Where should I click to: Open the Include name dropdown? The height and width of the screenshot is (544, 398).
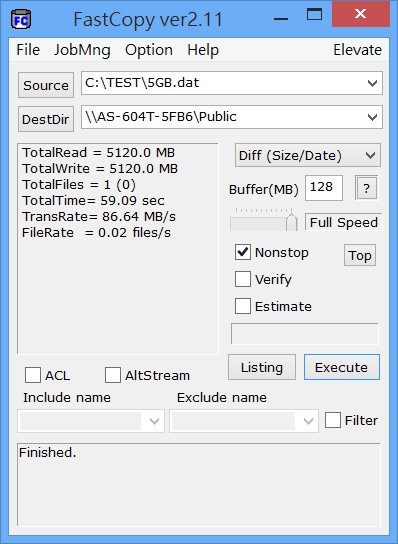coord(91,421)
